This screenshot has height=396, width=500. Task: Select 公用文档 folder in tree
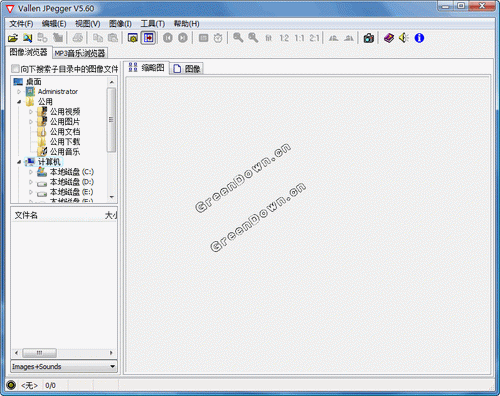65,132
